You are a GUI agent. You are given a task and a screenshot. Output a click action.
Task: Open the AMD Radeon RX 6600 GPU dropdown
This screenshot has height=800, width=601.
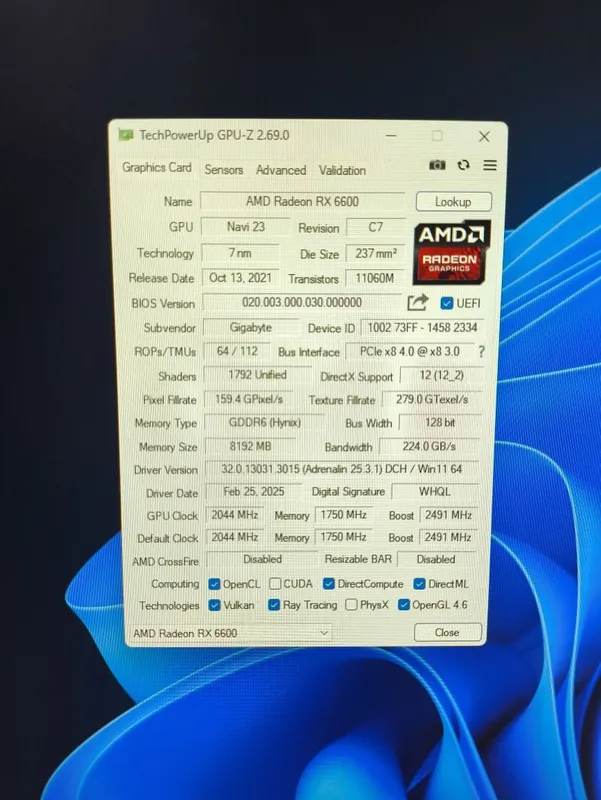pyautogui.click(x=231, y=633)
